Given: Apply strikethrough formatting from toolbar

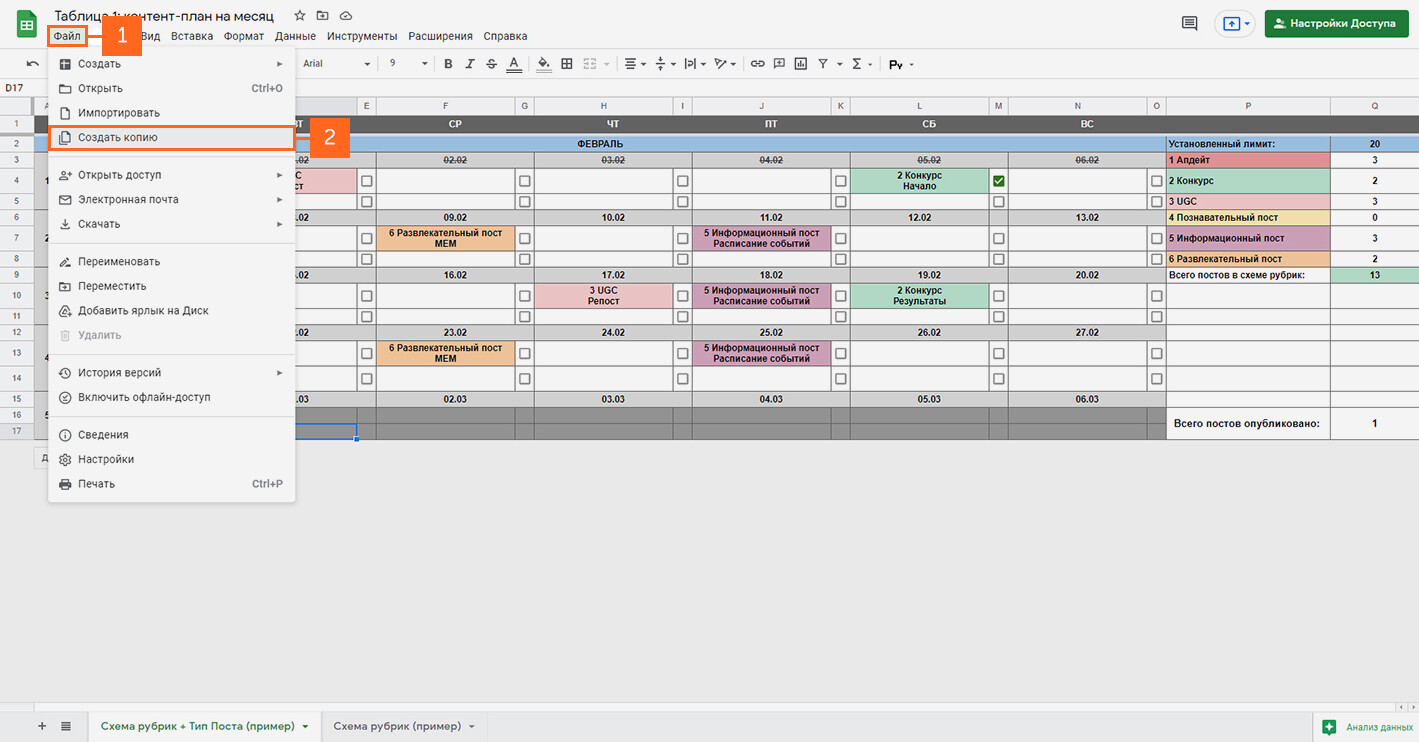Looking at the screenshot, I should coord(491,64).
